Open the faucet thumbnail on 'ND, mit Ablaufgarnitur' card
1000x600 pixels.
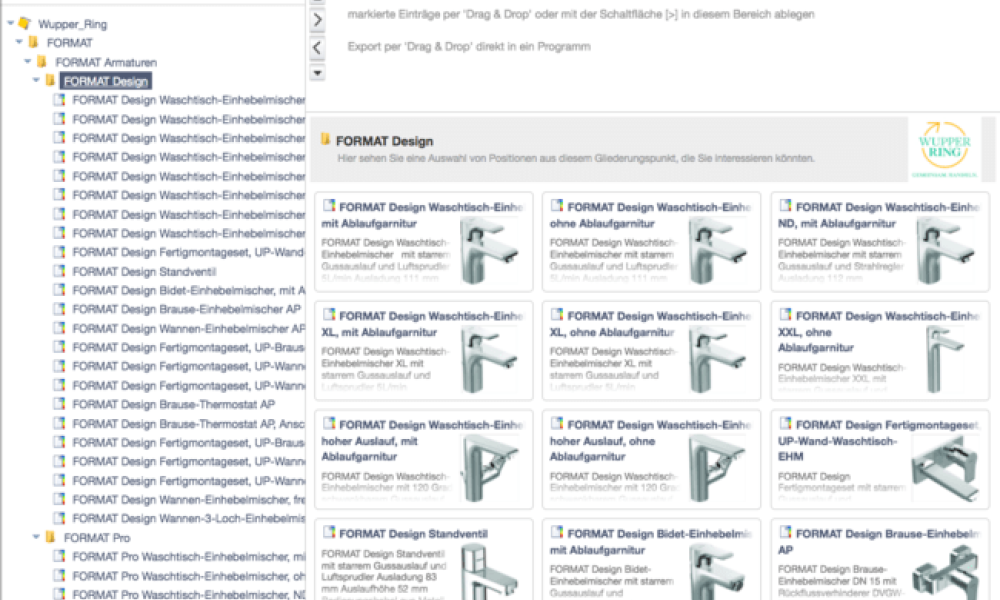click(945, 251)
